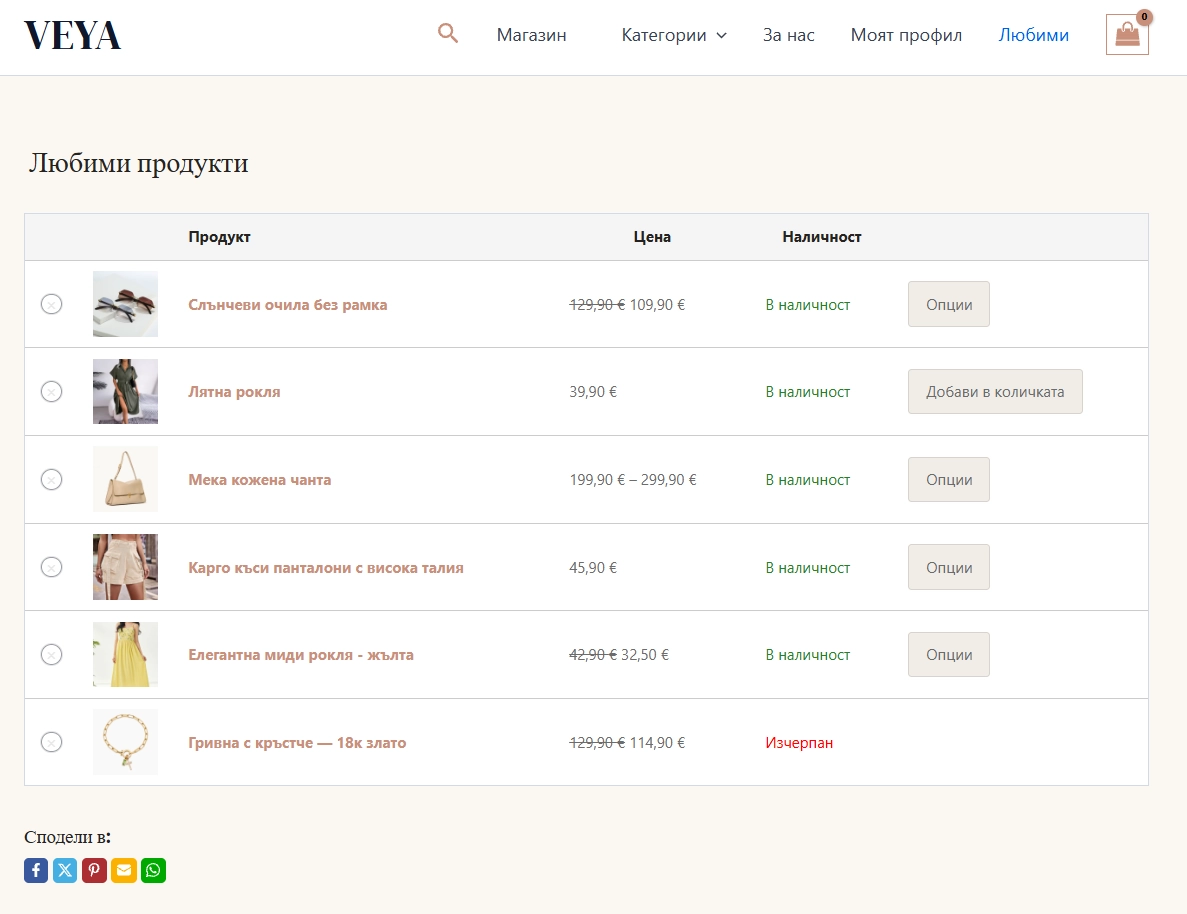The image size is (1187, 914).
Task: Click the beige leather bag thumbnail
Action: pos(125,479)
